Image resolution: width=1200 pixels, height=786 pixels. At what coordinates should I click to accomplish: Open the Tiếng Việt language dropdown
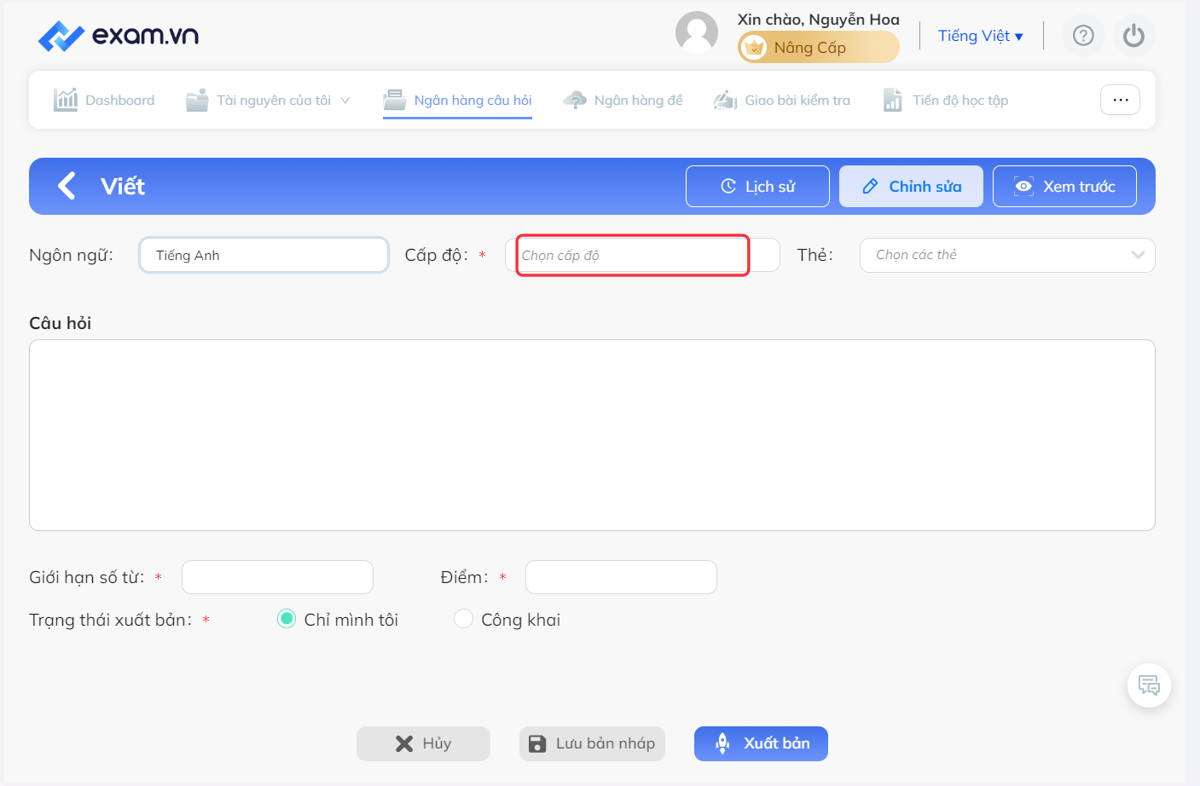point(980,36)
